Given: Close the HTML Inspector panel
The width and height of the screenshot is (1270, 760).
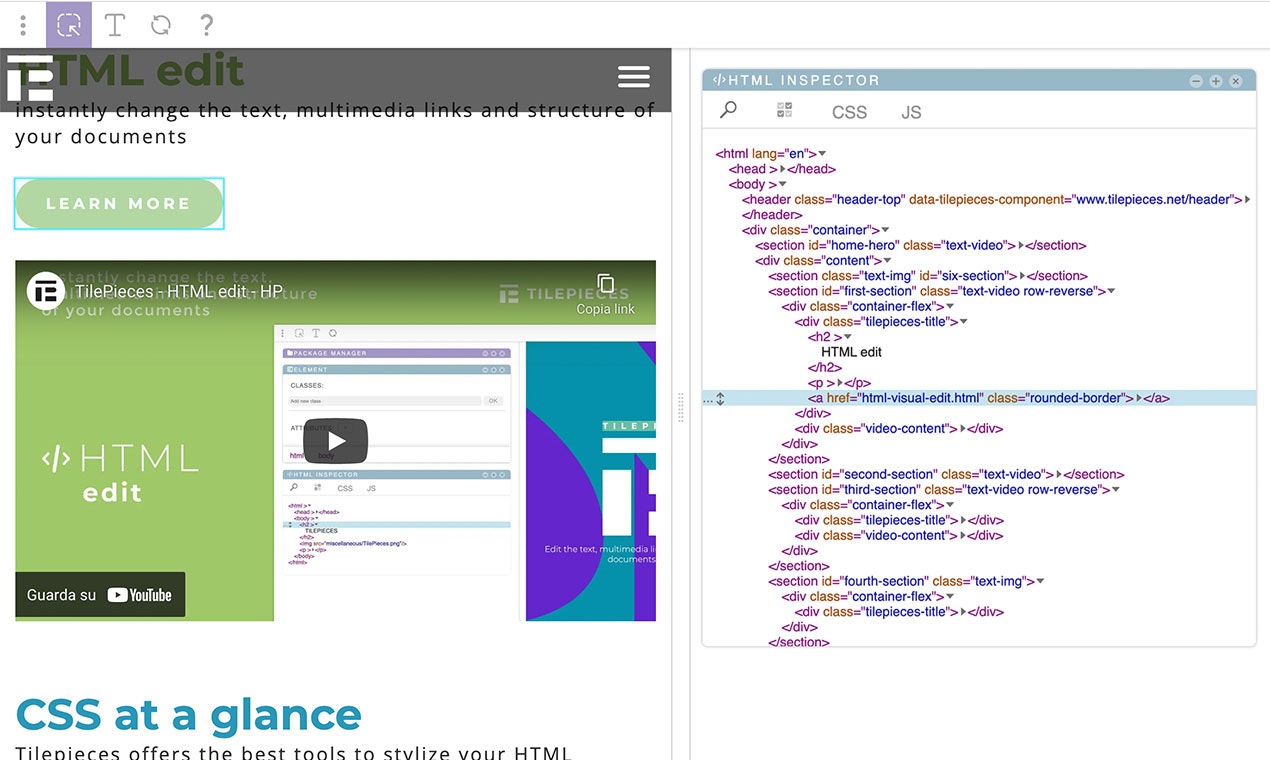Looking at the screenshot, I should pyautogui.click(x=1236, y=81).
